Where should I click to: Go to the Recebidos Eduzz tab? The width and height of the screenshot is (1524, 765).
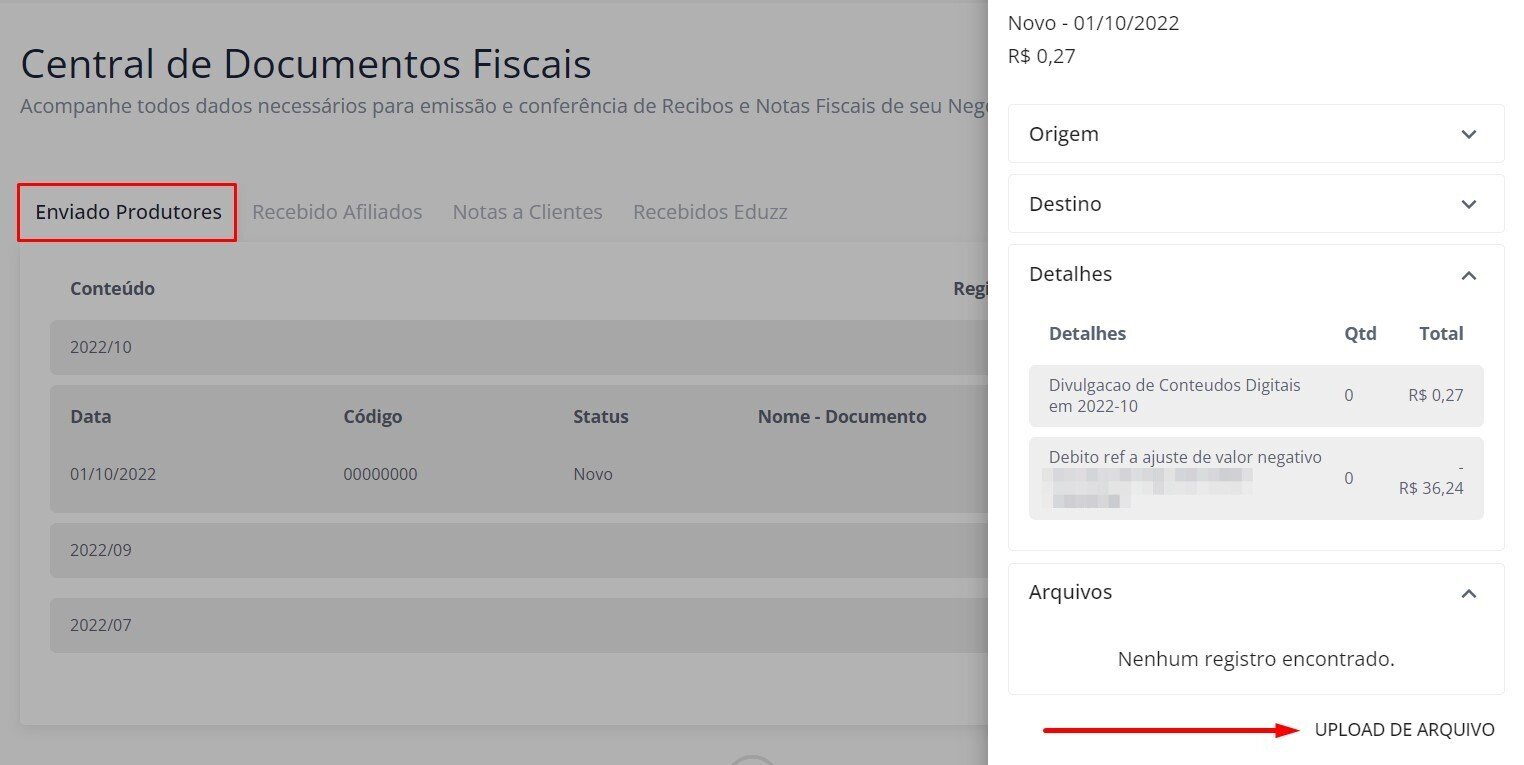point(710,212)
